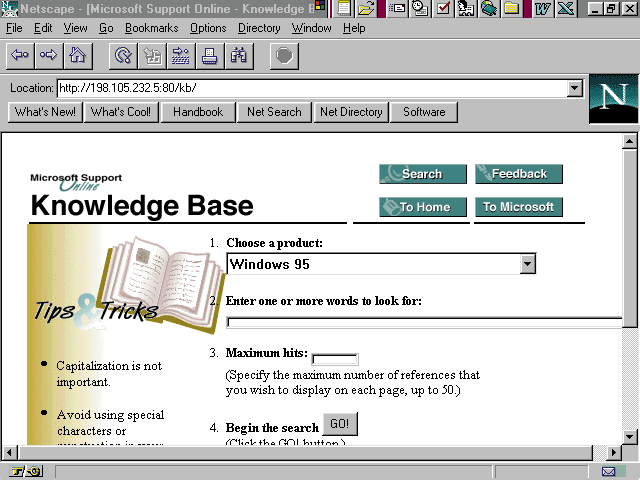Click the Software directory button
The width and height of the screenshot is (640, 480).
click(x=424, y=112)
